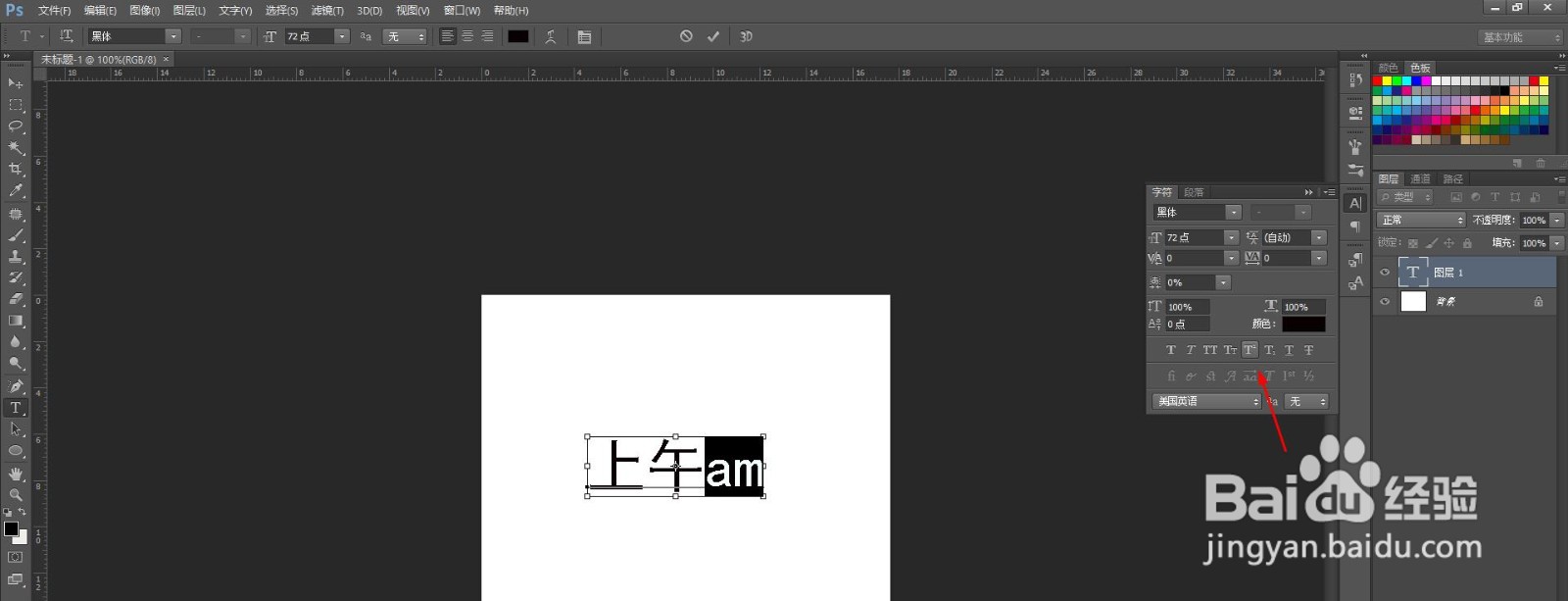
Task: Open layer opacity dropdown arrow
Action: coord(1557,220)
